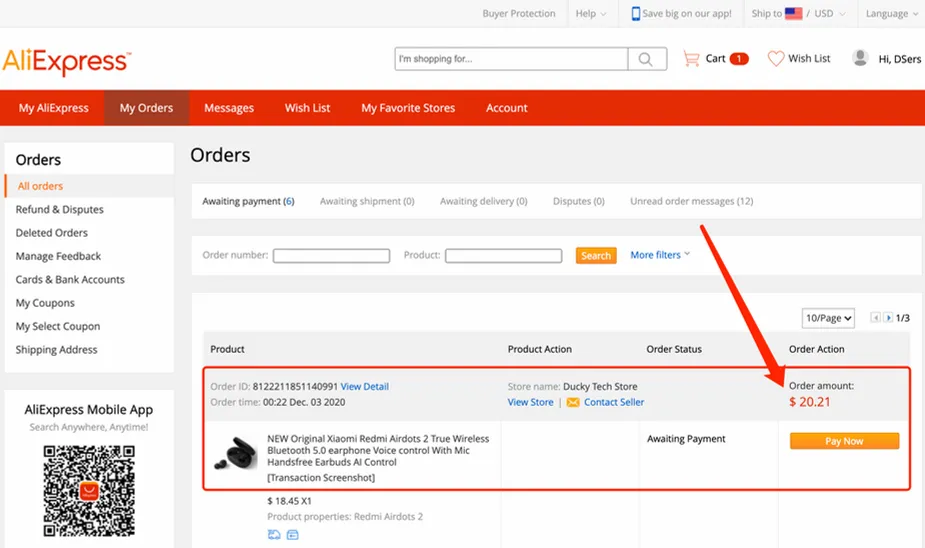Open Cards & Bank Accounts in sidebar
Image resolution: width=925 pixels, height=548 pixels.
(70, 280)
